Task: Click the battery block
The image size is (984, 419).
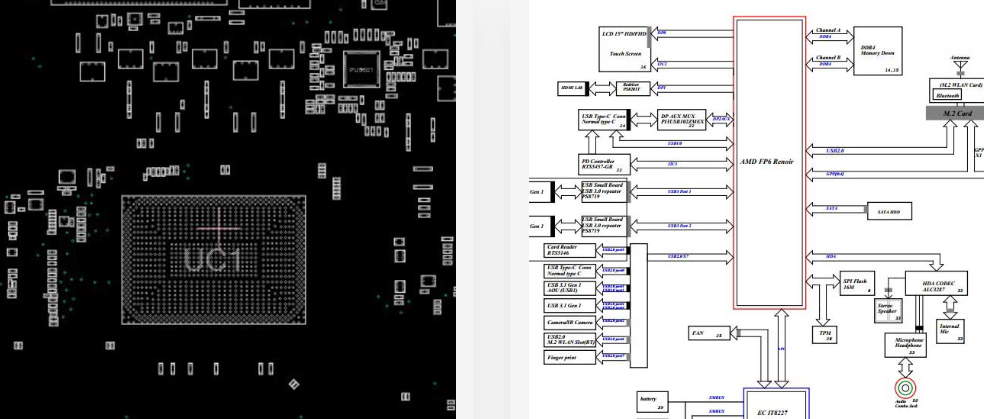Action: [653, 402]
